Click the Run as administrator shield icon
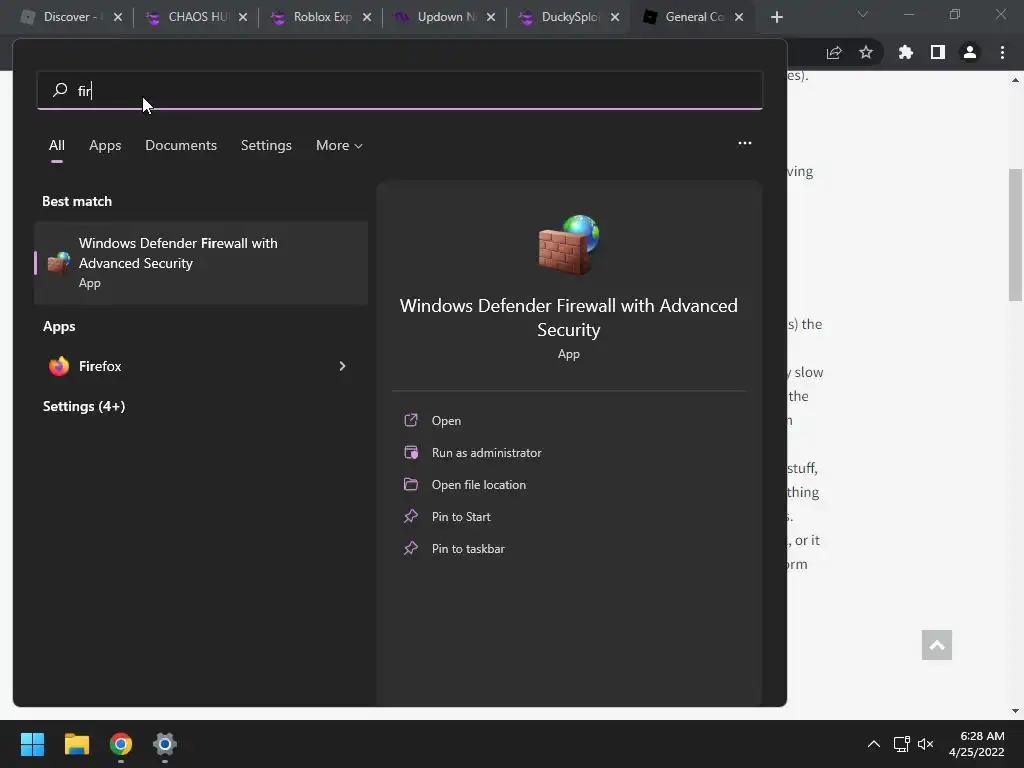1024x768 pixels. coord(411,452)
